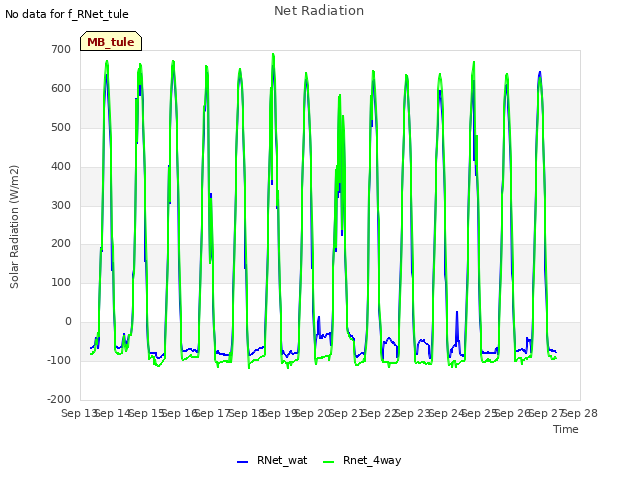Image resolution: width=640 pixels, height=480 pixels.
Task: Click the 'No data for f_RNet_tule' message
Action: click(x=67, y=14)
